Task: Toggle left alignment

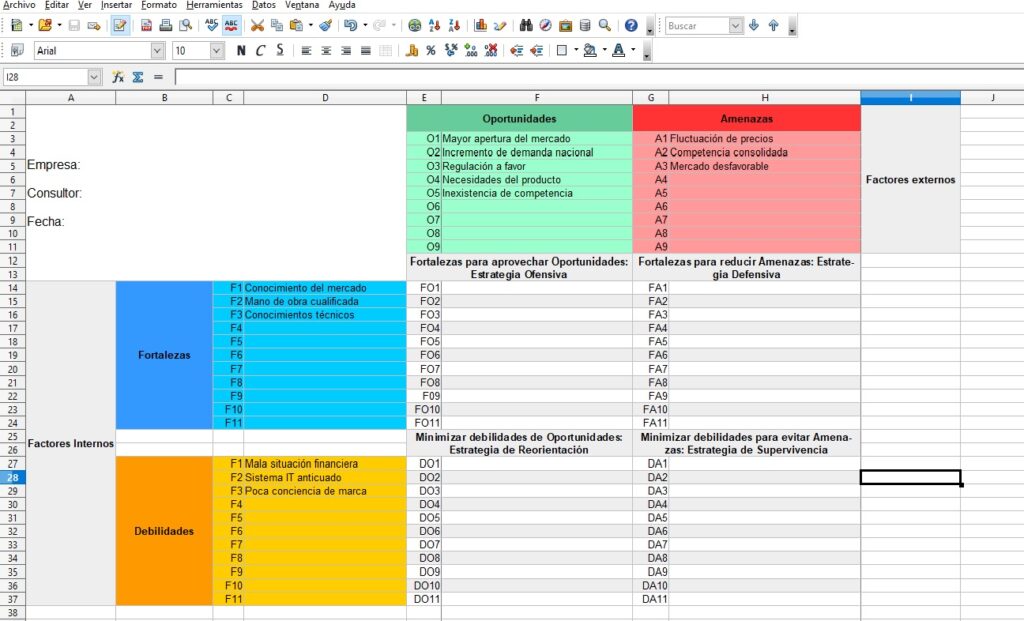Action: (306, 50)
